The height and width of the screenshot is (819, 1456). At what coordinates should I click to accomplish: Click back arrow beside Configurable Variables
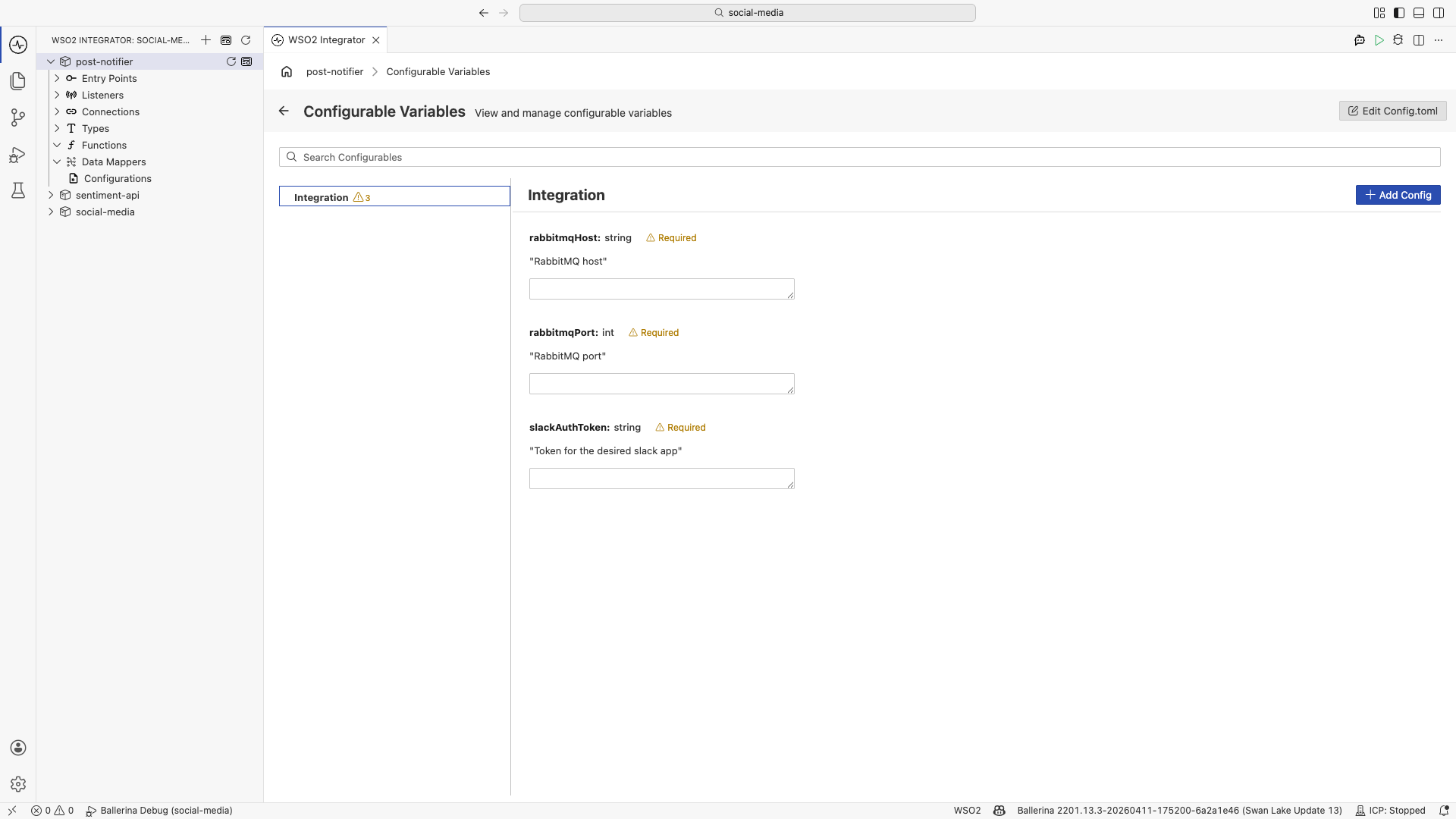point(284,111)
